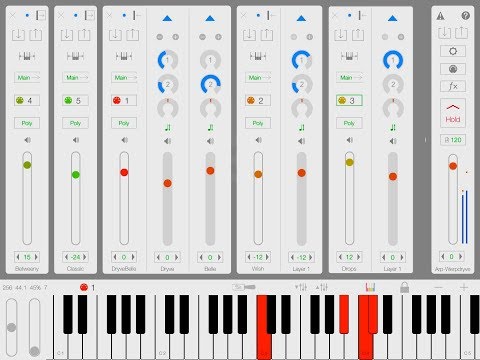Open the Main output selector on channel 4 strip

[27, 78]
